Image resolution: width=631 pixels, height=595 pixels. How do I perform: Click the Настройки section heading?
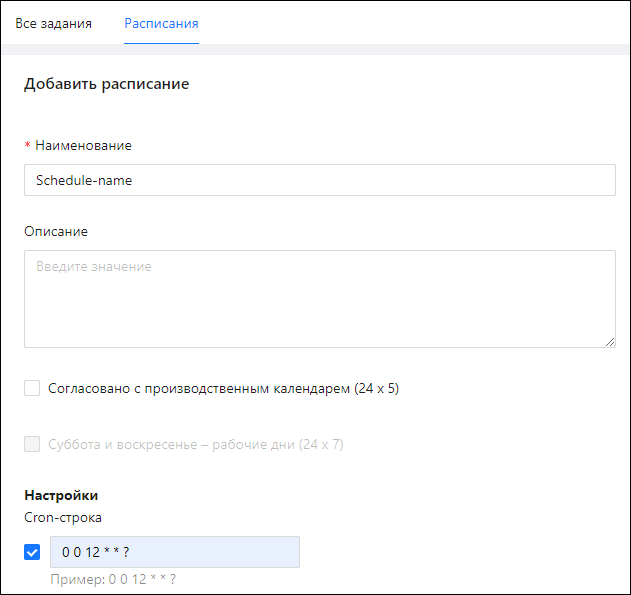(x=61, y=495)
